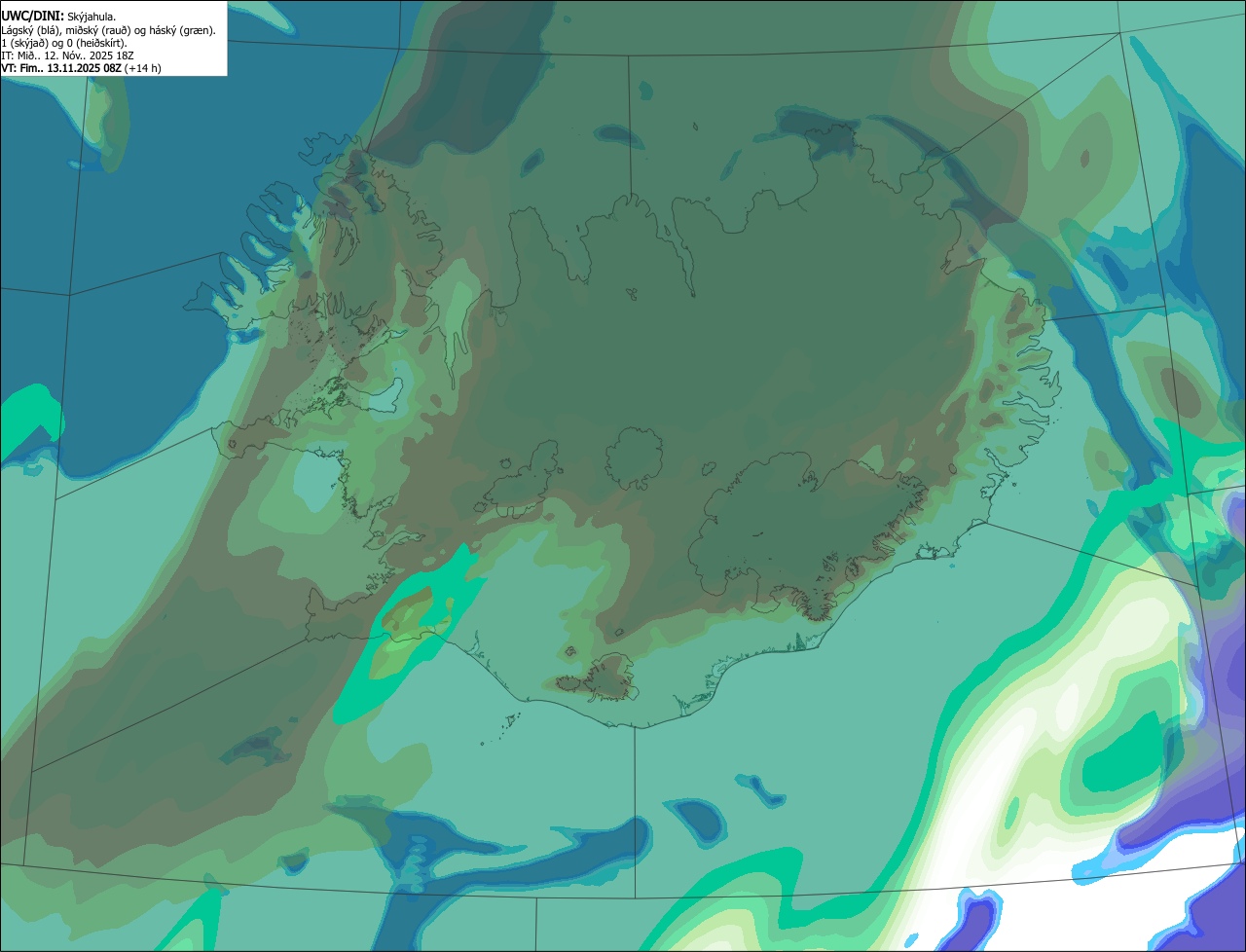The image size is (1246, 952).
Task: Click the 'UWC/DINI: Skýjahula.' title text
Action: [x=56, y=17]
